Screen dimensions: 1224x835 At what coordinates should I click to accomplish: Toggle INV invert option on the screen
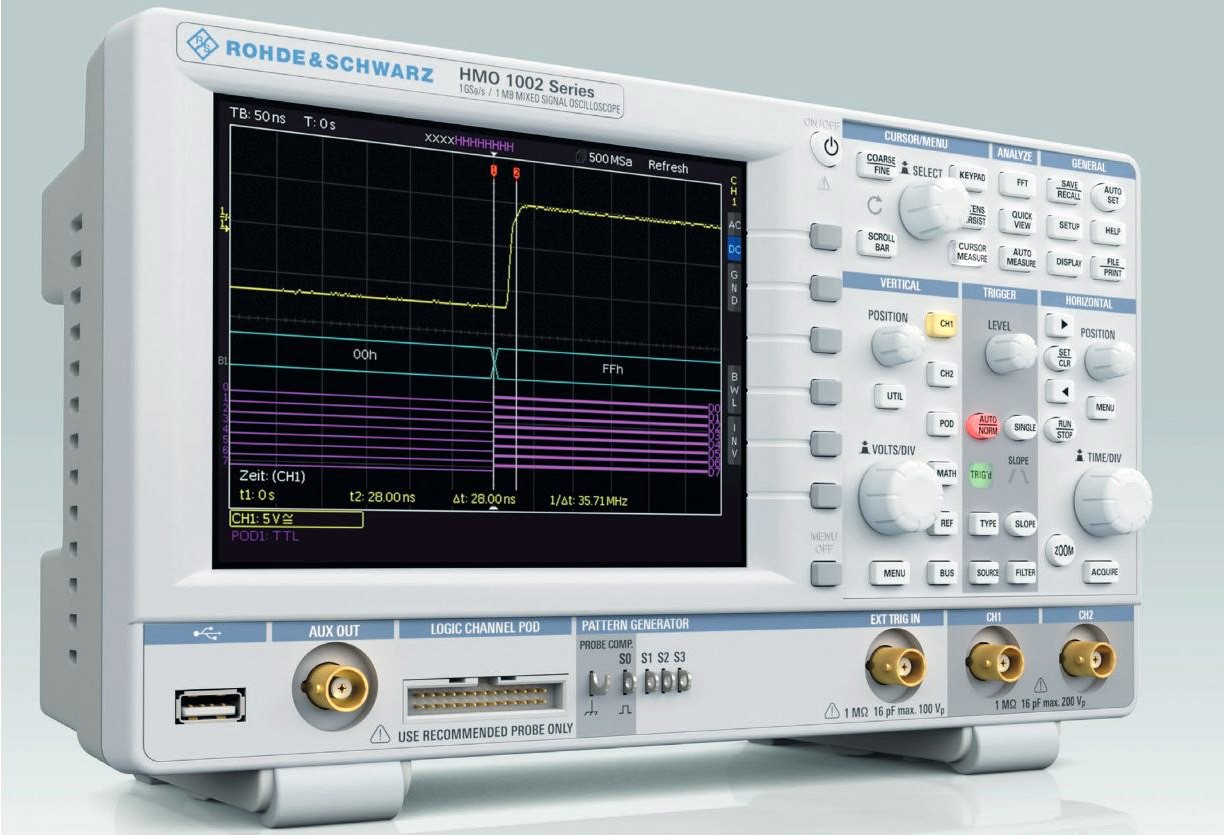(x=735, y=440)
